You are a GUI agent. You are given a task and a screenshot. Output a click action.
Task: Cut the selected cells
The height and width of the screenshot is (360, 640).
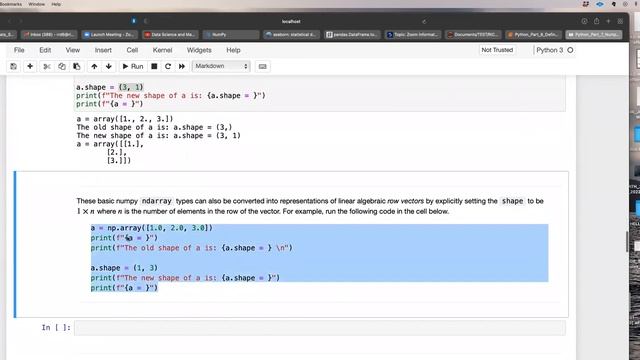coord(47,66)
